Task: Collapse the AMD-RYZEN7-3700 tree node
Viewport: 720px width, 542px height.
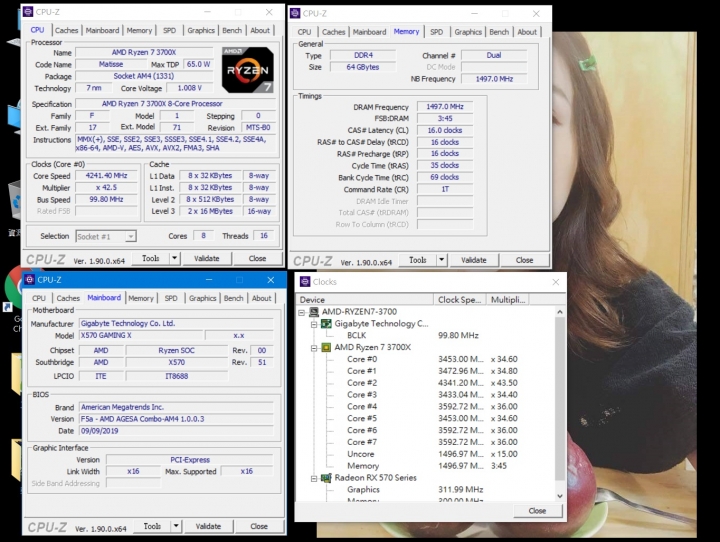Action: [x=302, y=312]
